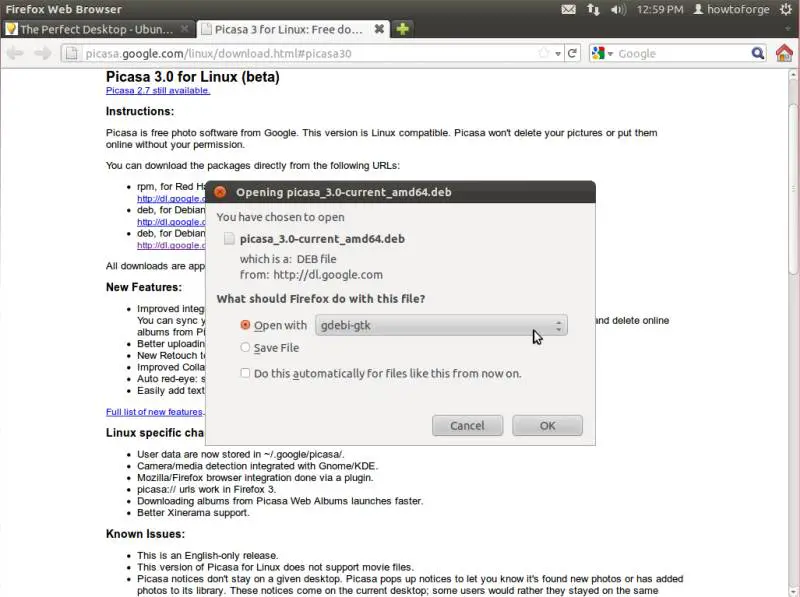Select the Open with radio button
The image size is (800, 597).
click(x=245, y=325)
